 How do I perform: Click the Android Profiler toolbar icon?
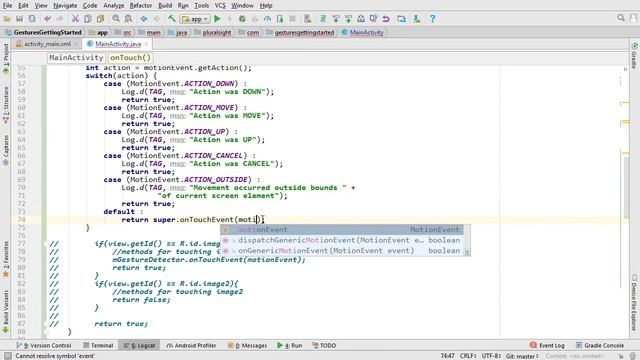267,19
